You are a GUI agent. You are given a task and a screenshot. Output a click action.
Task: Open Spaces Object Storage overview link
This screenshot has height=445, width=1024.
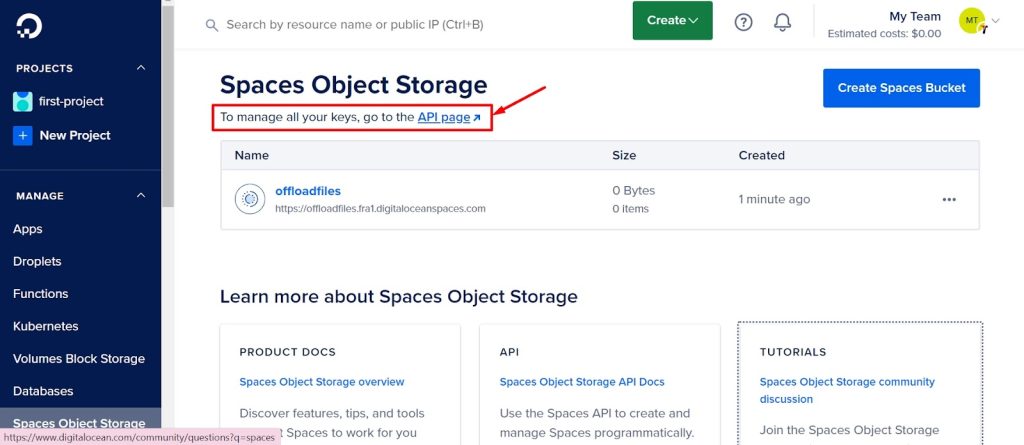tap(322, 382)
